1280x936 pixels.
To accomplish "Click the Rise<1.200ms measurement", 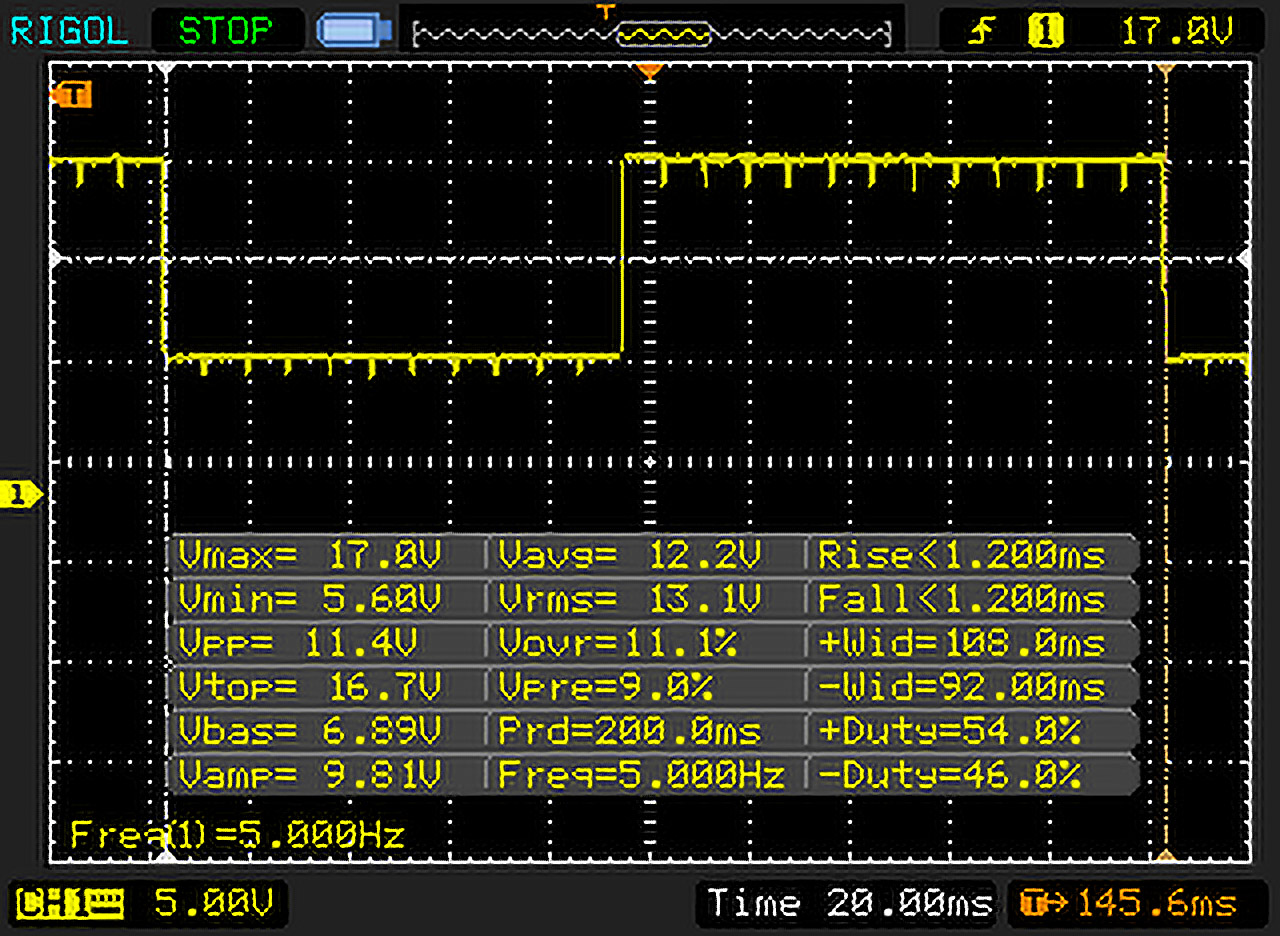I will coord(960,553).
